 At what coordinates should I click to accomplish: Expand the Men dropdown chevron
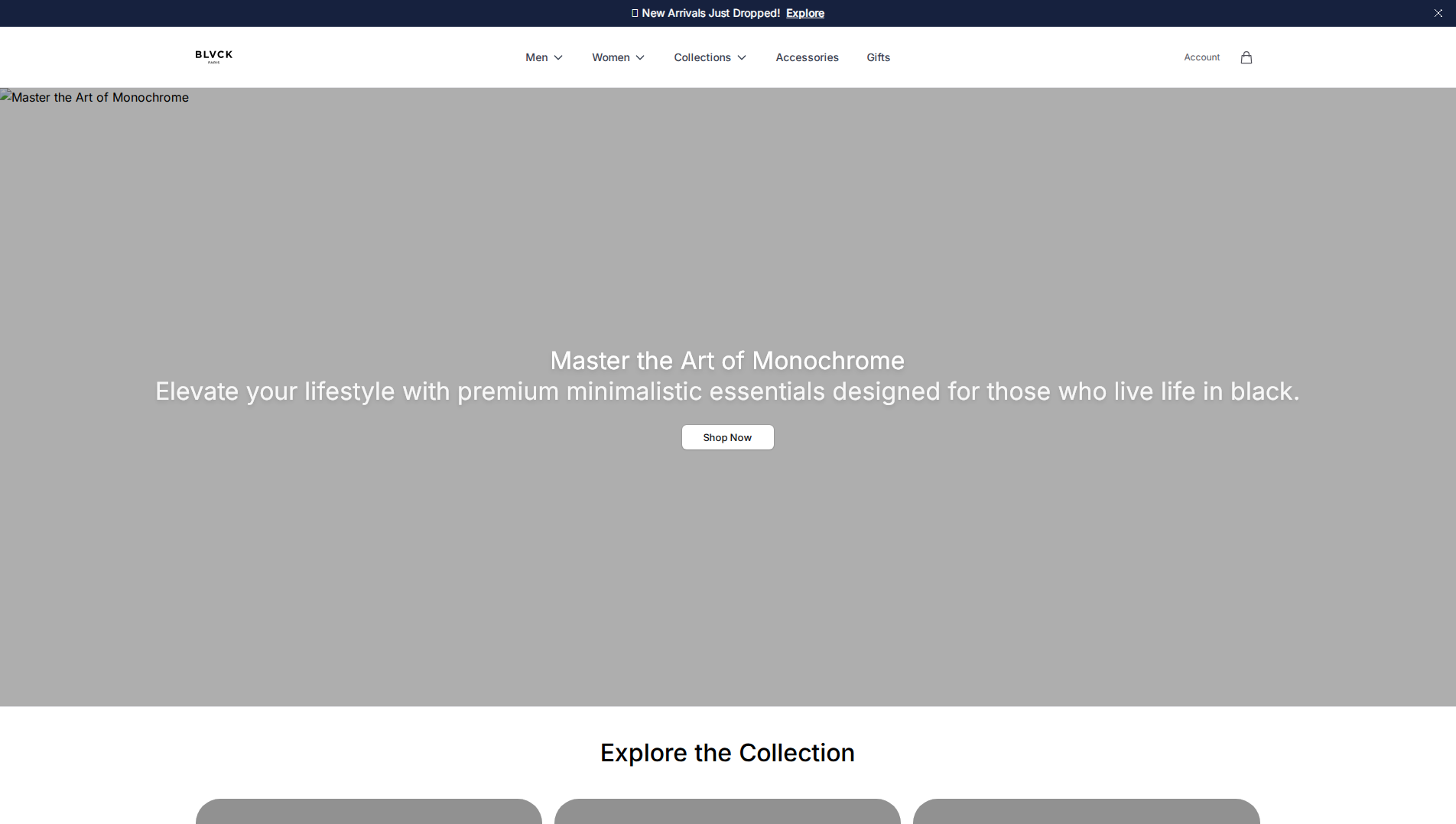558,57
